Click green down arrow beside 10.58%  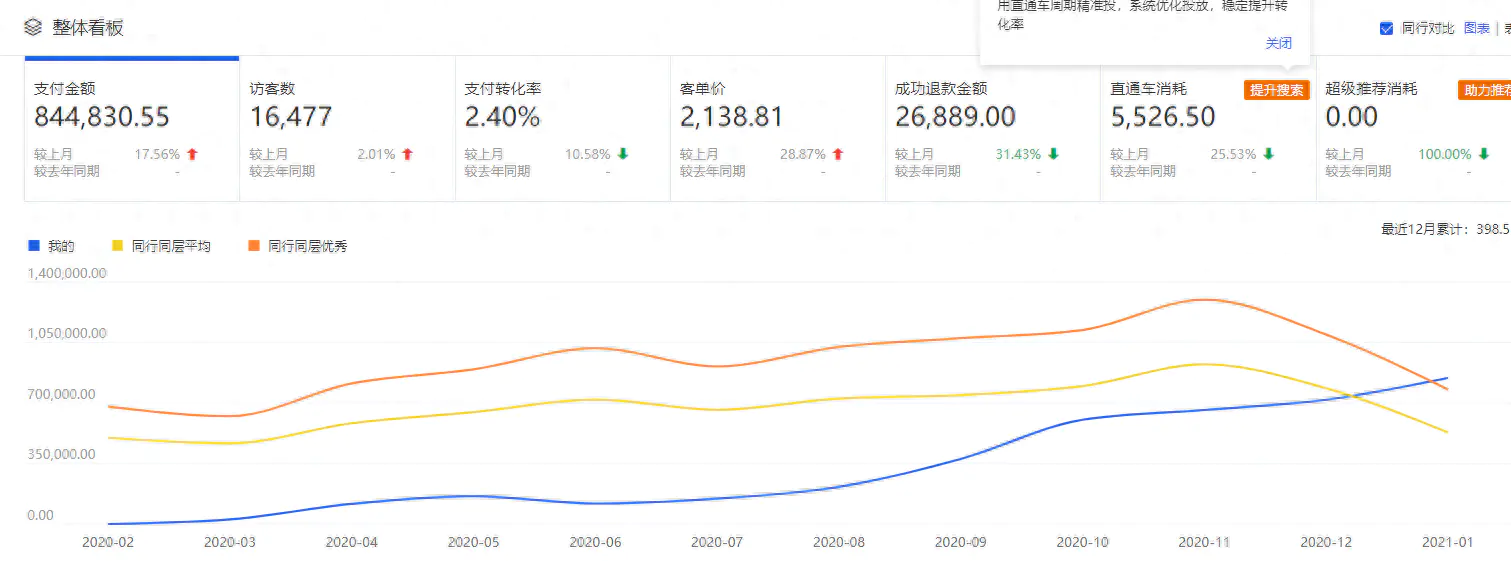(x=622, y=155)
